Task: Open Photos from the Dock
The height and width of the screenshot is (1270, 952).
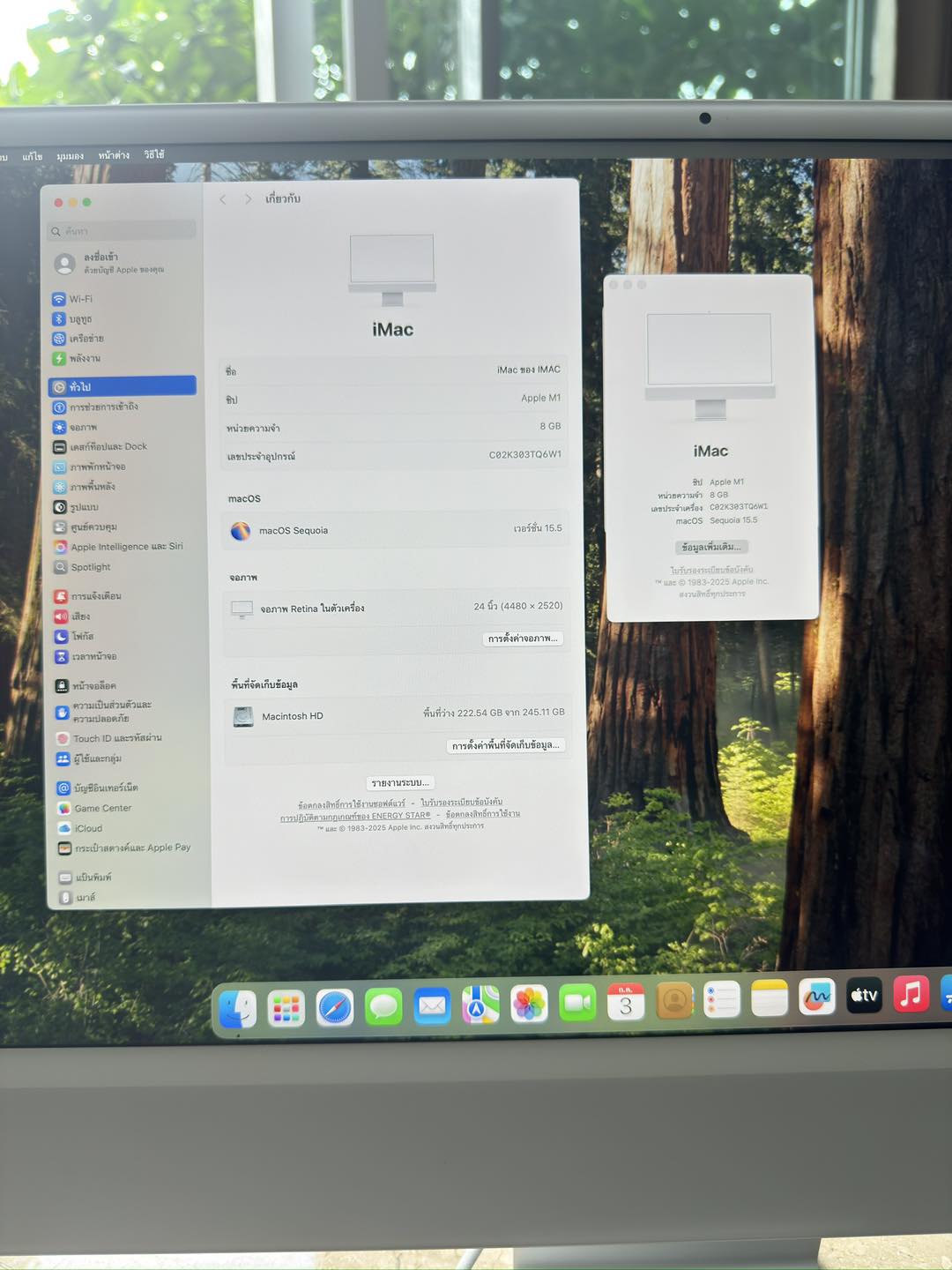Action: click(529, 1004)
